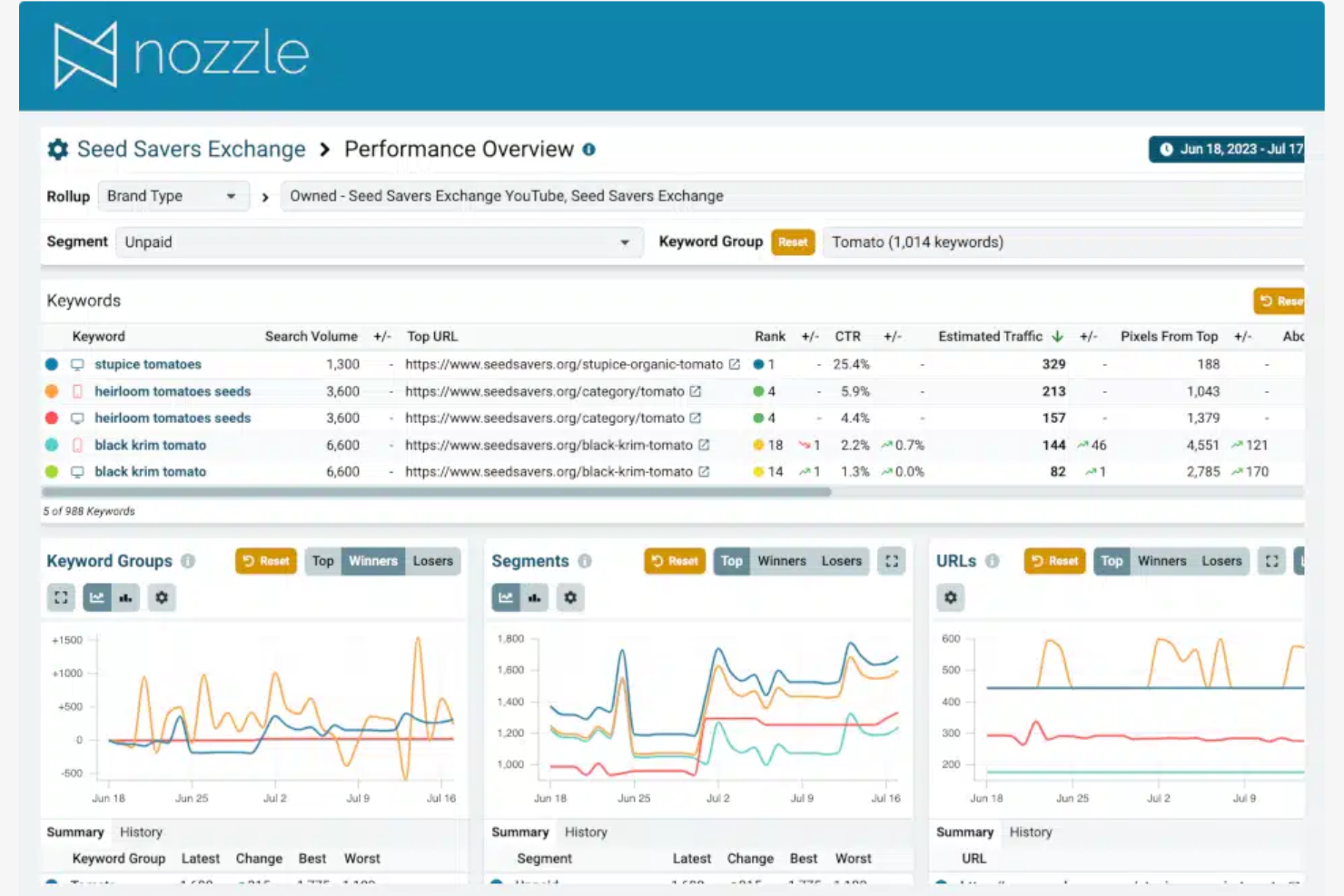Expand the Segments panel to fullscreen

tap(892, 561)
